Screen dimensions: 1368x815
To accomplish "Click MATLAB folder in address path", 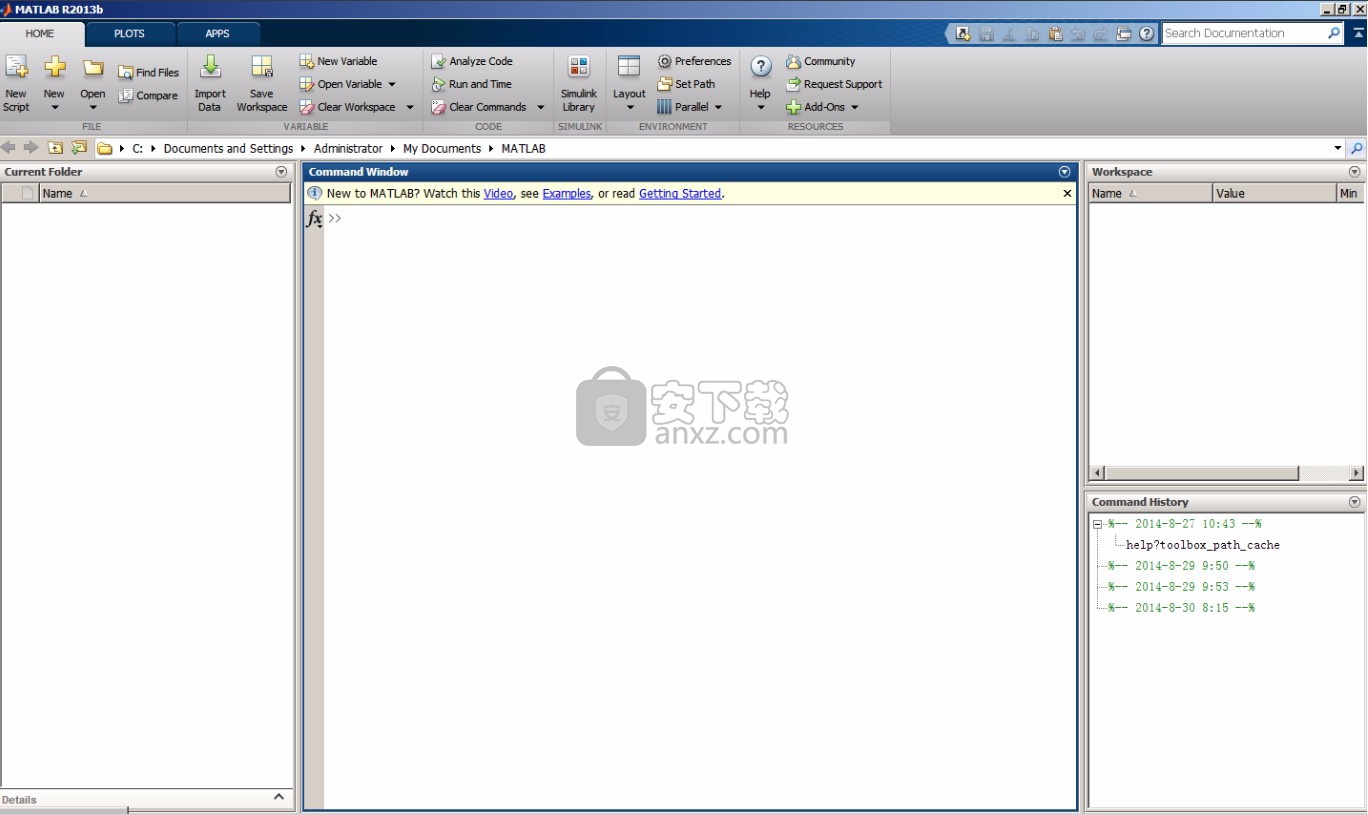I will click(524, 148).
